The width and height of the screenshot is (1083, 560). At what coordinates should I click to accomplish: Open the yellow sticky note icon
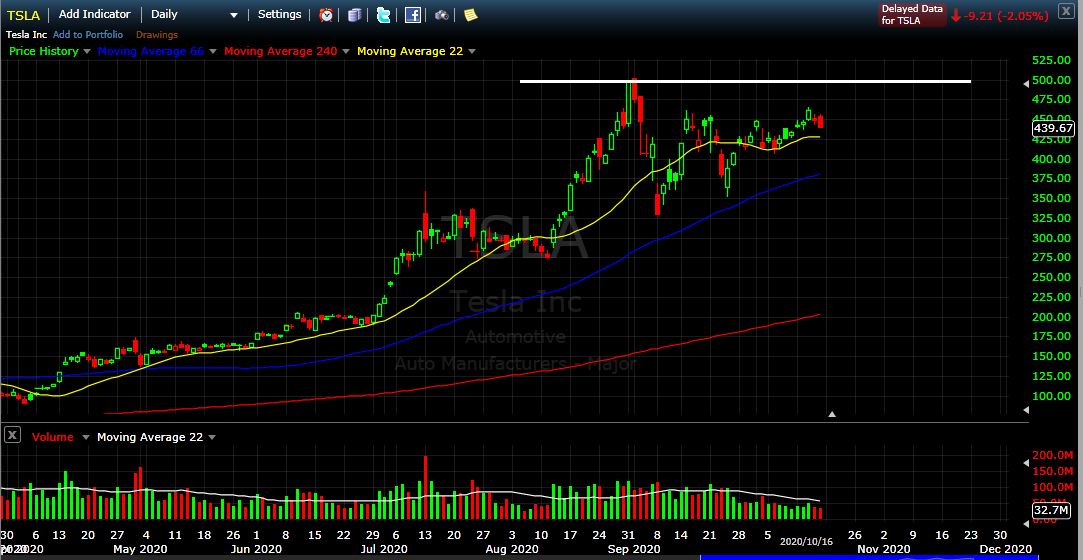click(x=470, y=15)
